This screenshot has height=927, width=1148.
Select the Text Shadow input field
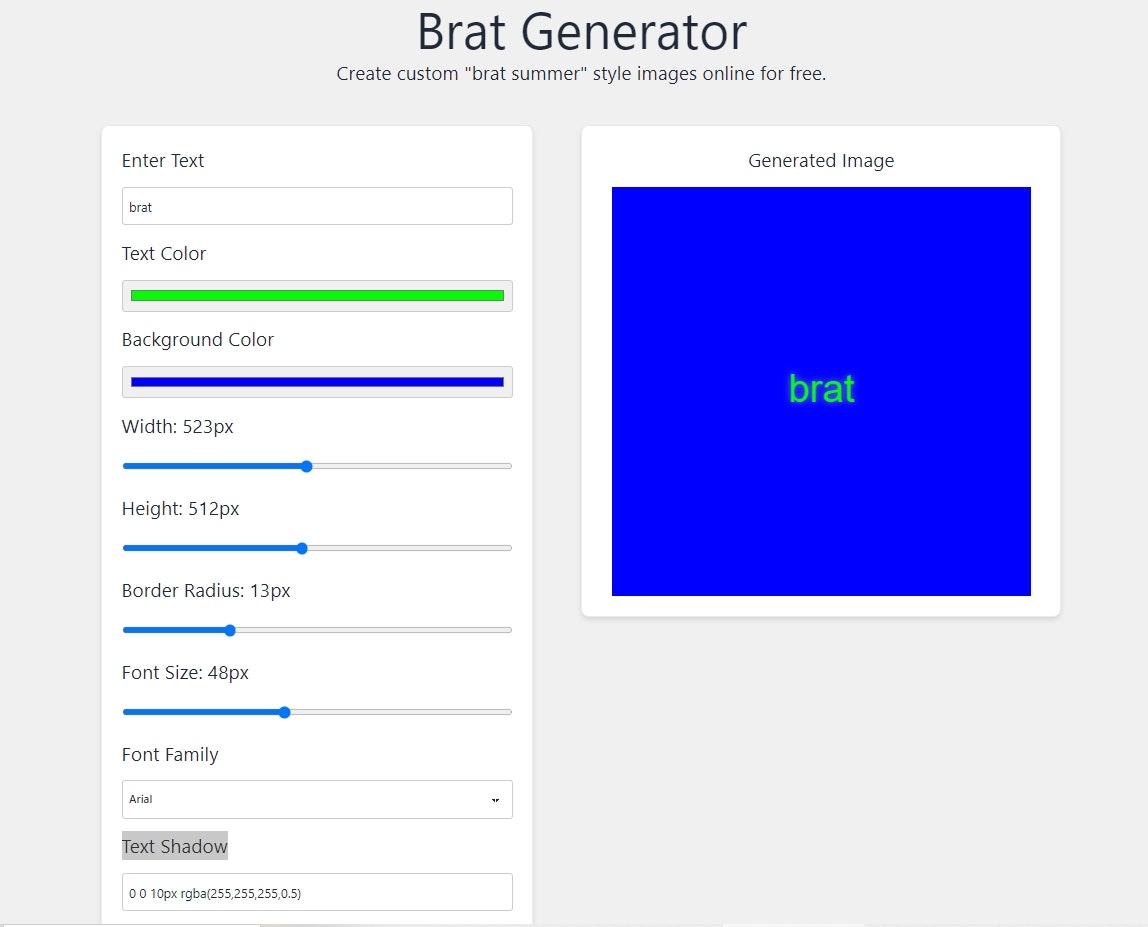[317, 892]
